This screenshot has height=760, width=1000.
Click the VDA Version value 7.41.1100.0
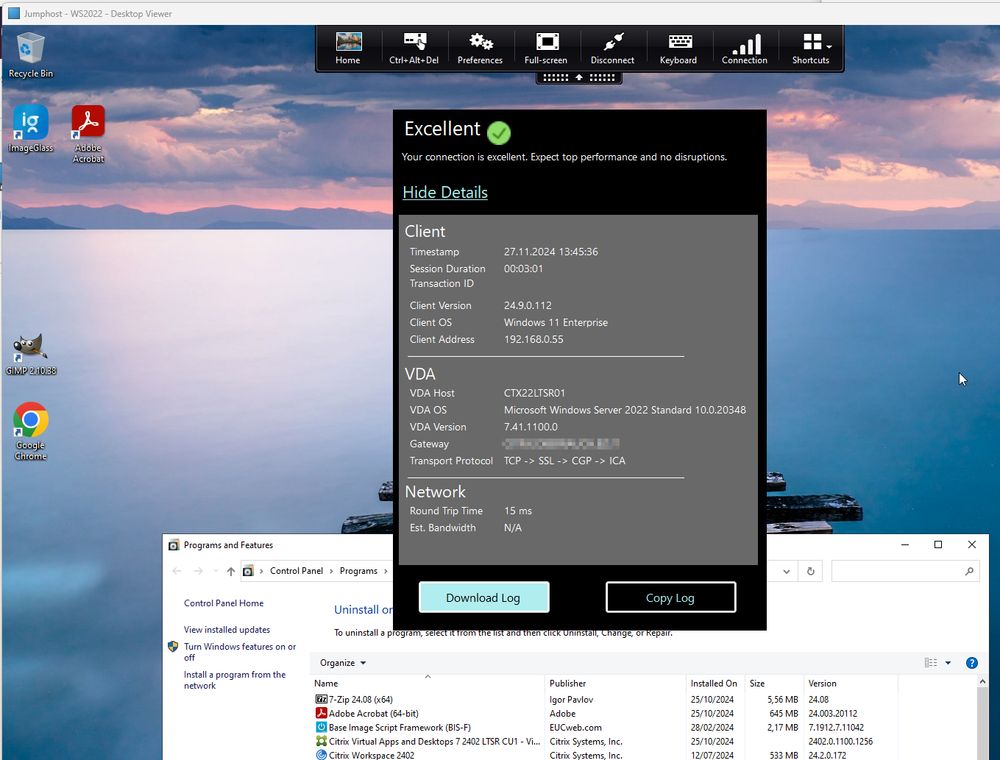point(531,427)
